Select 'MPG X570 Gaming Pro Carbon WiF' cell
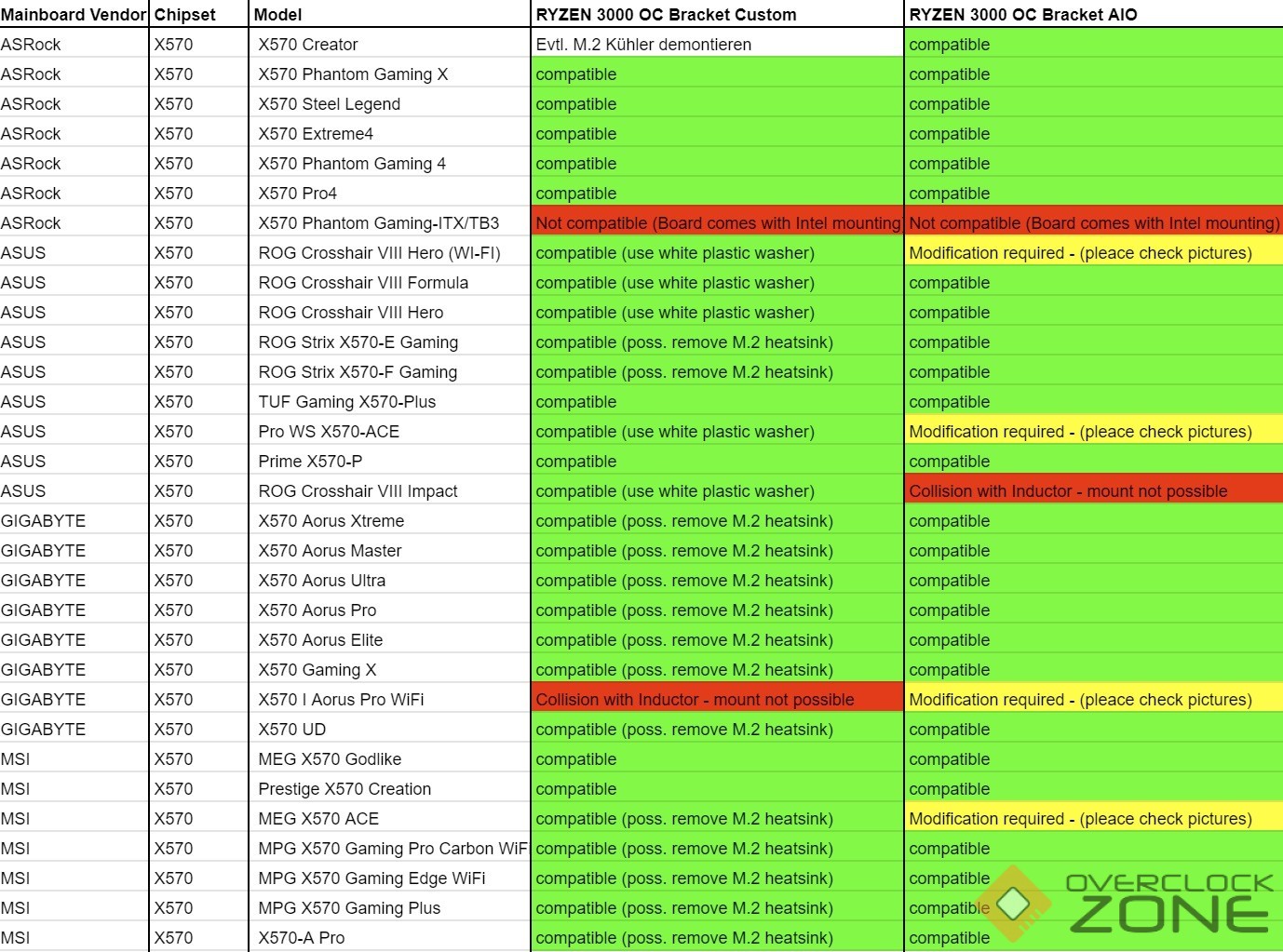Image resolution: width=1283 pixels, height=952 pixels. point(389,848)
